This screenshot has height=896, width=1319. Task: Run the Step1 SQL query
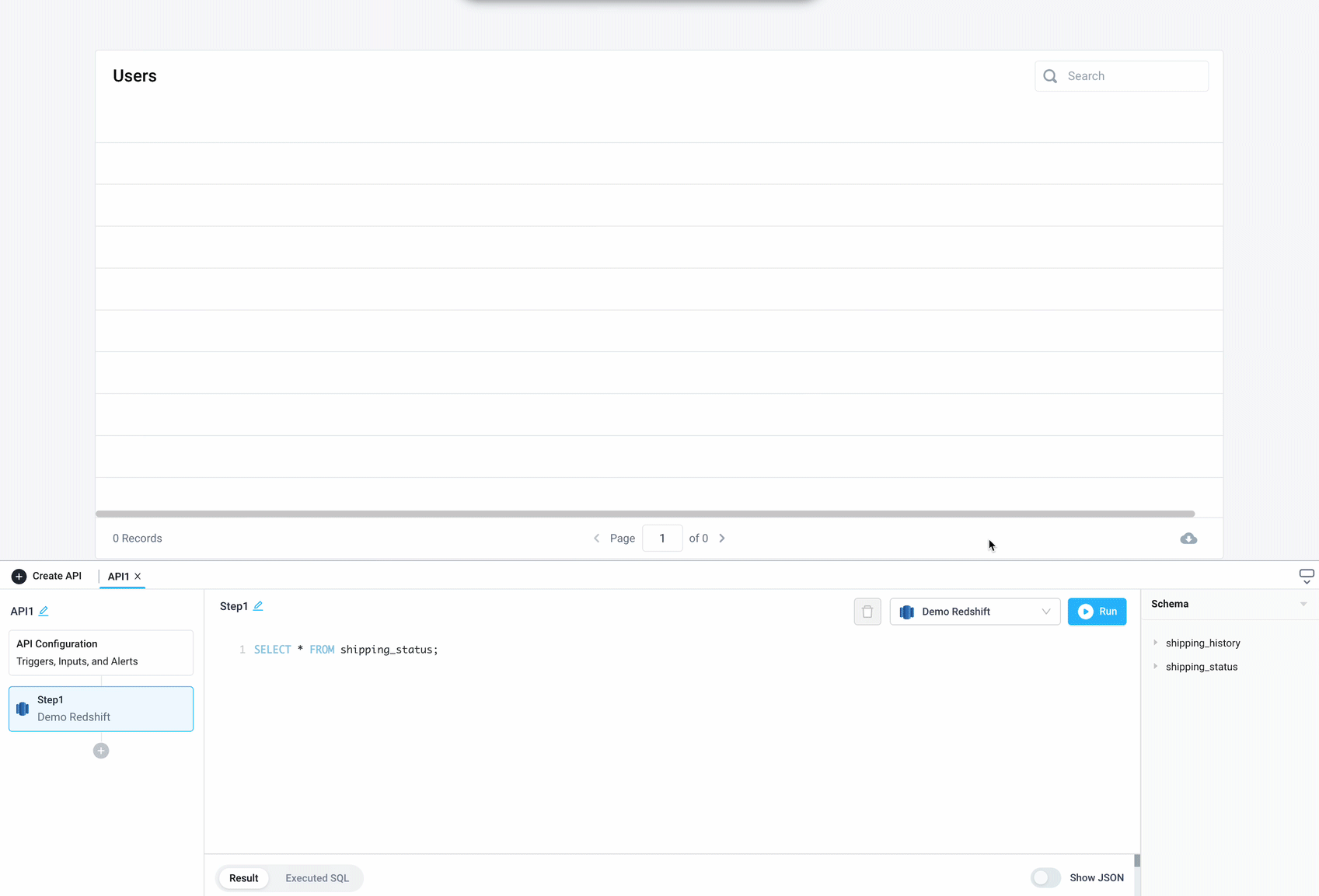(x=1097, y=612)
